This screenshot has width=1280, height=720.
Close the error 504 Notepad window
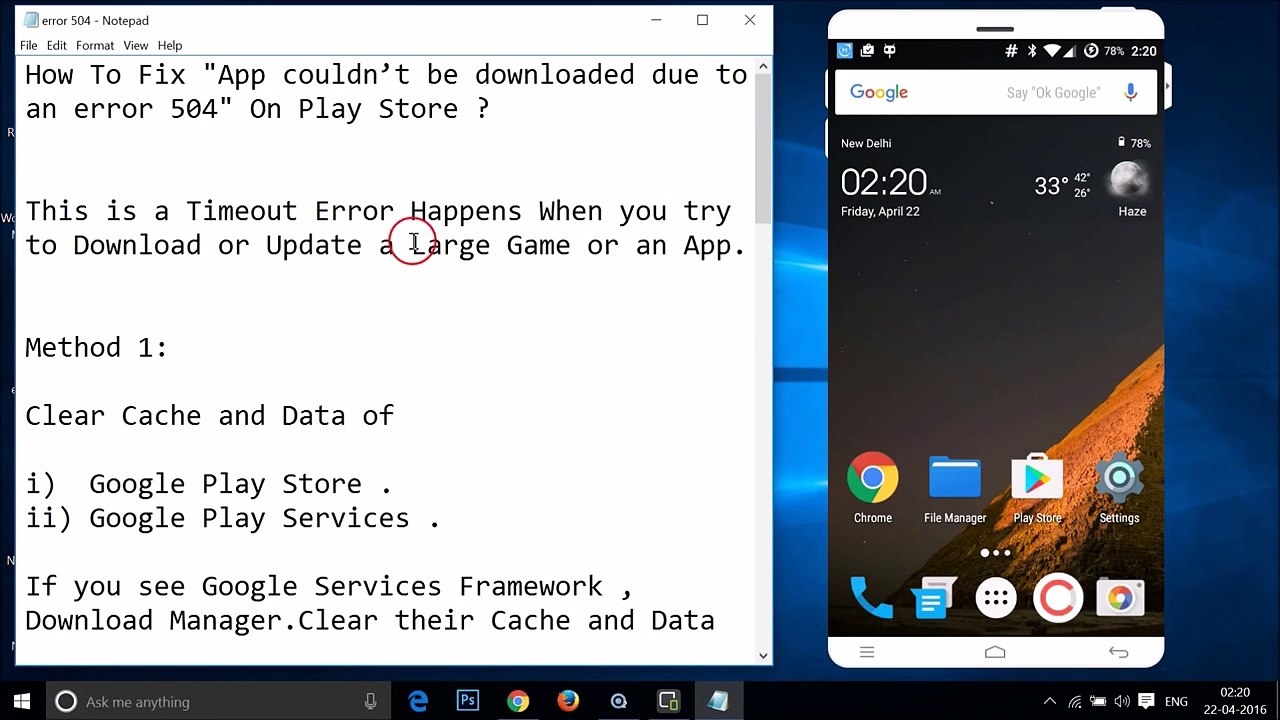tap(749, 20)
